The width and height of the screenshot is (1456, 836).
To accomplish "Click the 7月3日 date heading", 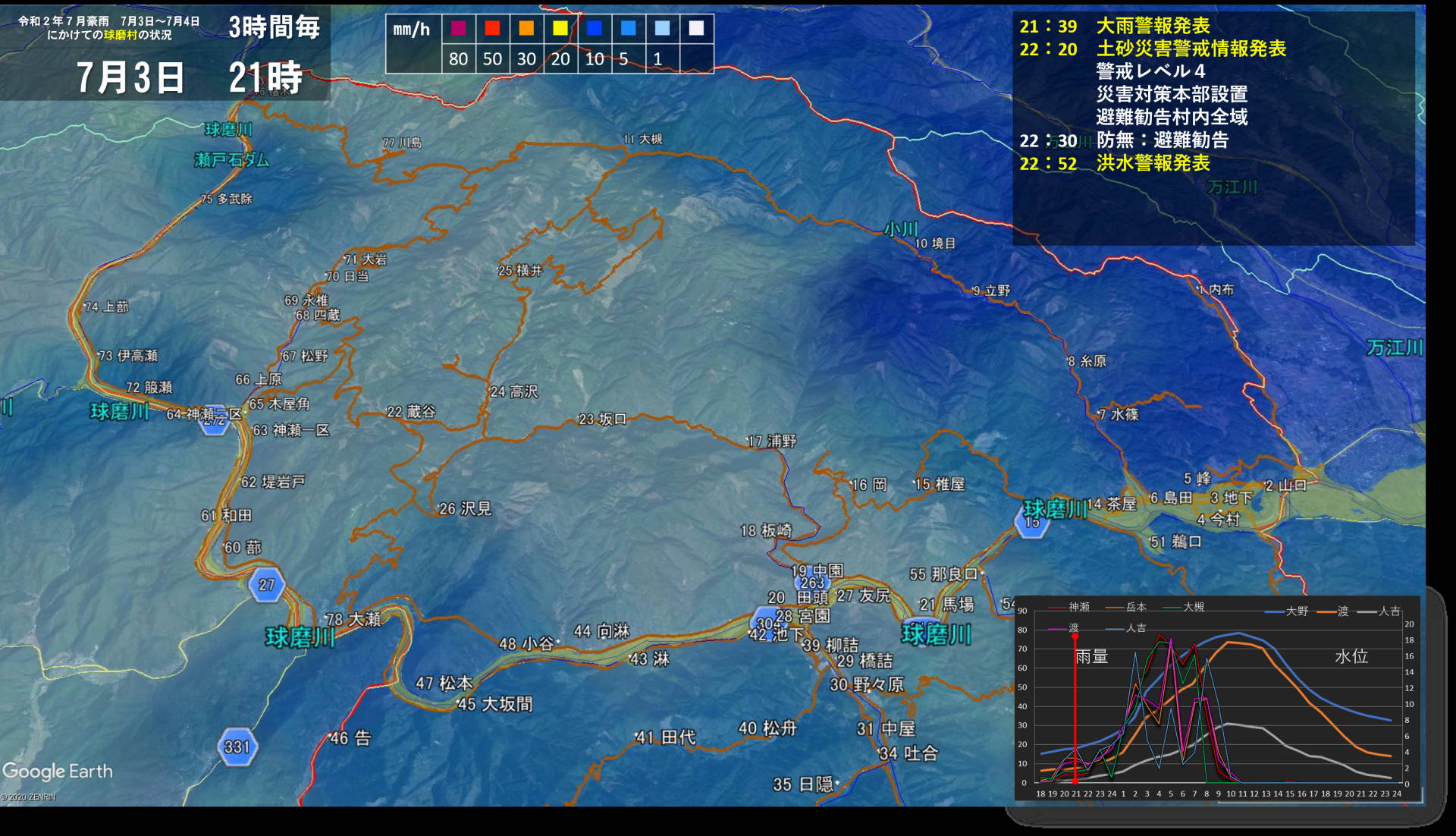I will 130,77.
